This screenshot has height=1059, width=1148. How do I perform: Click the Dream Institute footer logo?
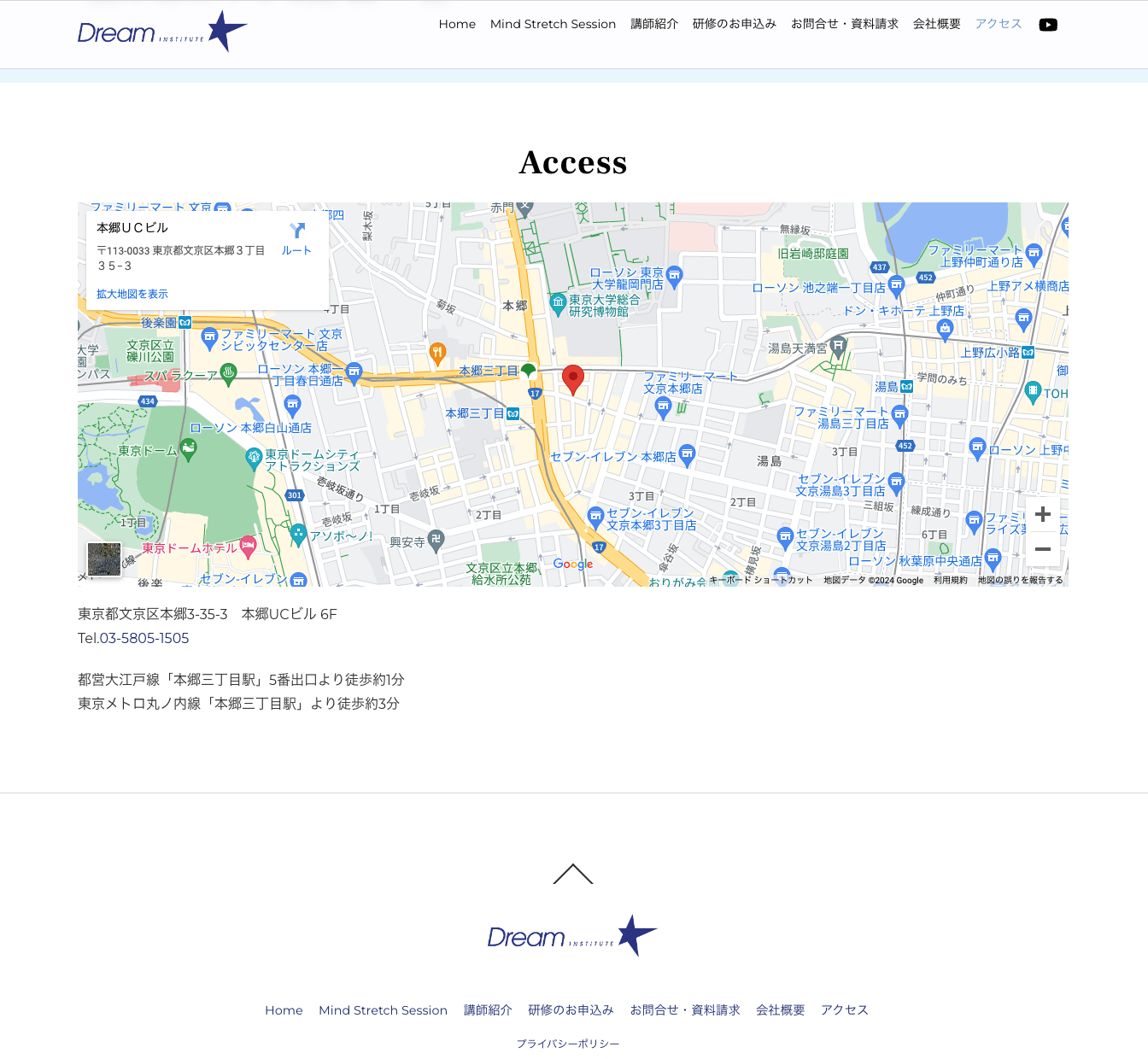[x=572, y=936]
